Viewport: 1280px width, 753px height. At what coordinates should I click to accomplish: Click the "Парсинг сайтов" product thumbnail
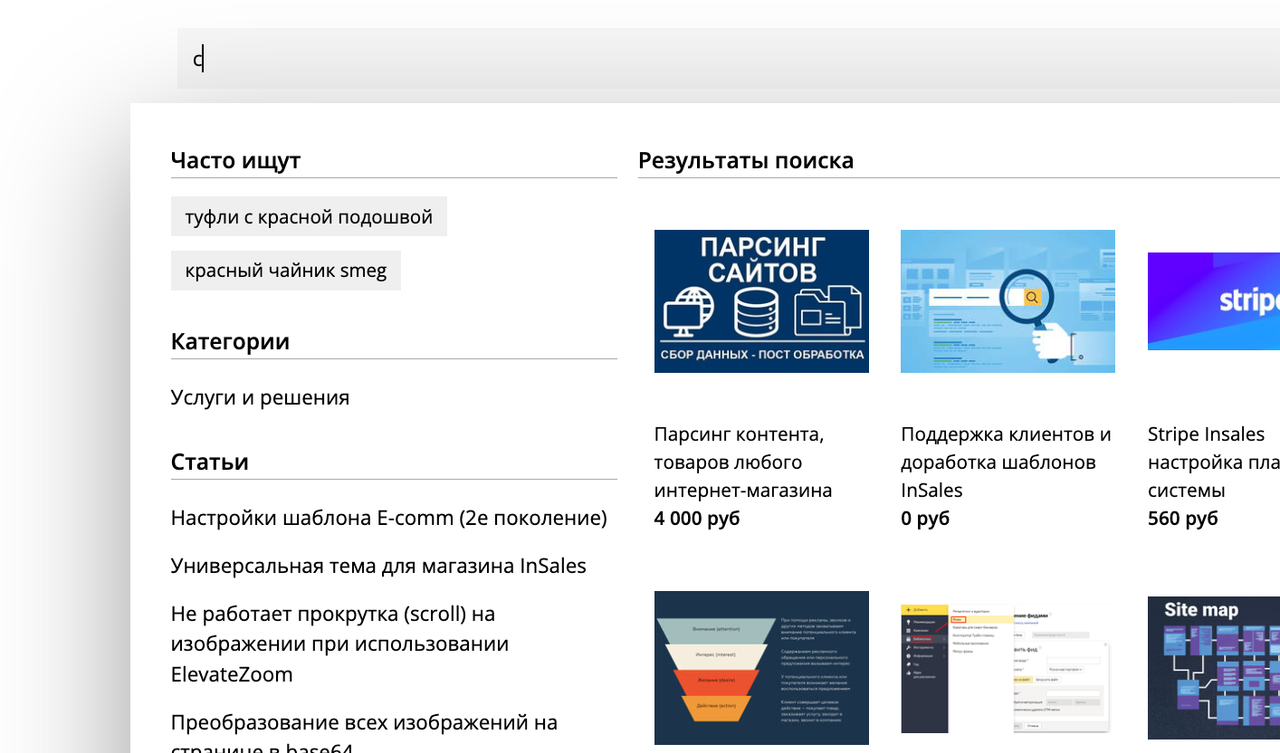pos(761,301)
